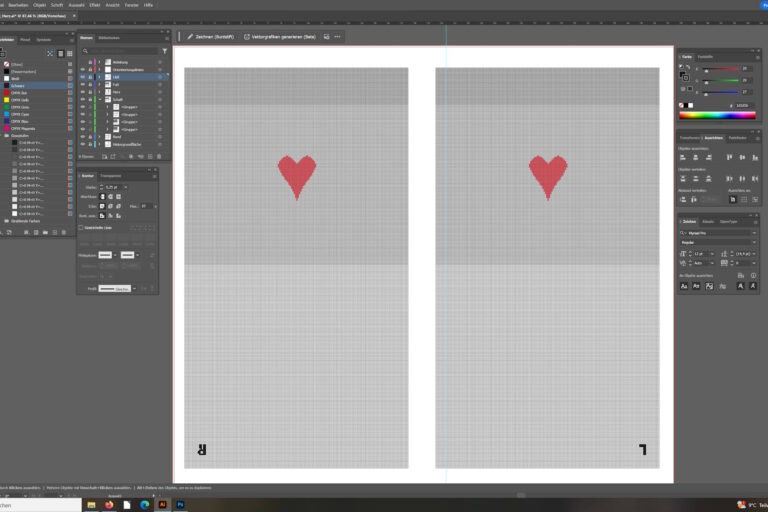Toggle visibility of the Fuß layer
This screenshot has height=512, width=768.
tap(82, 84)
